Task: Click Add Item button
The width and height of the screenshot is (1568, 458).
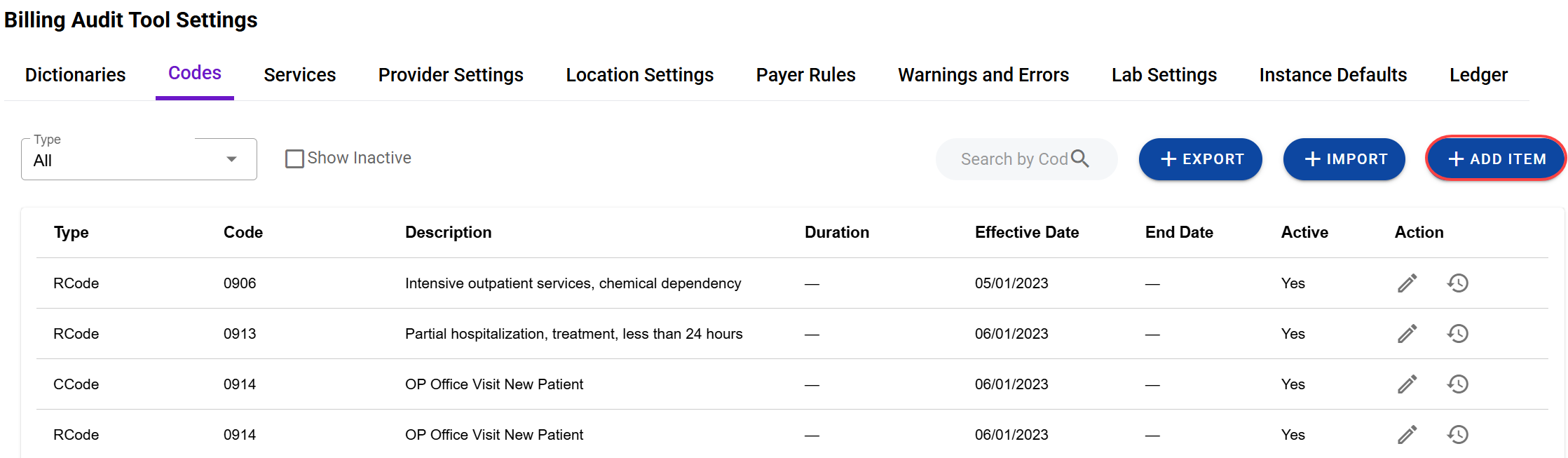Action: [x=1496, y=159]
